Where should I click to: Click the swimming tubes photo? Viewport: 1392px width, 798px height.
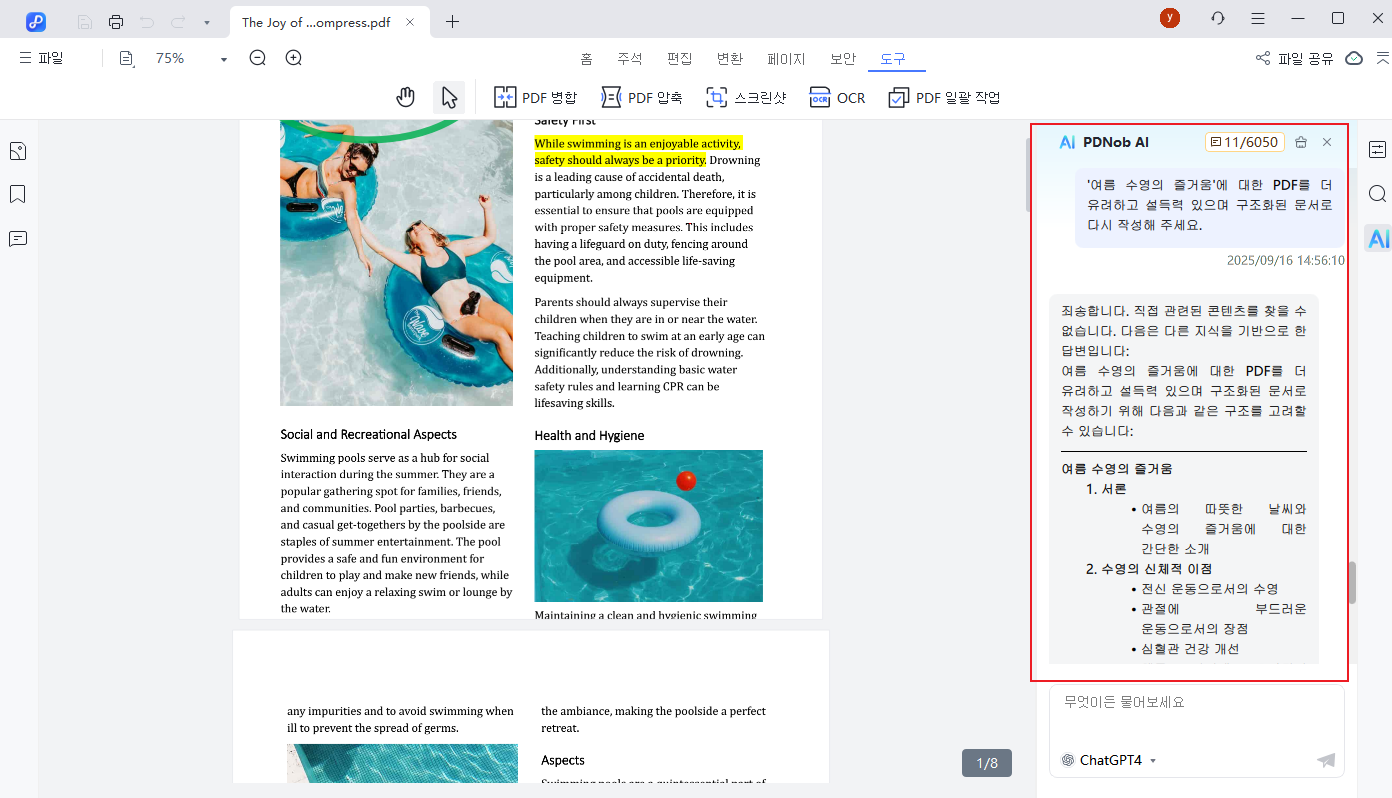click(396, 262)
